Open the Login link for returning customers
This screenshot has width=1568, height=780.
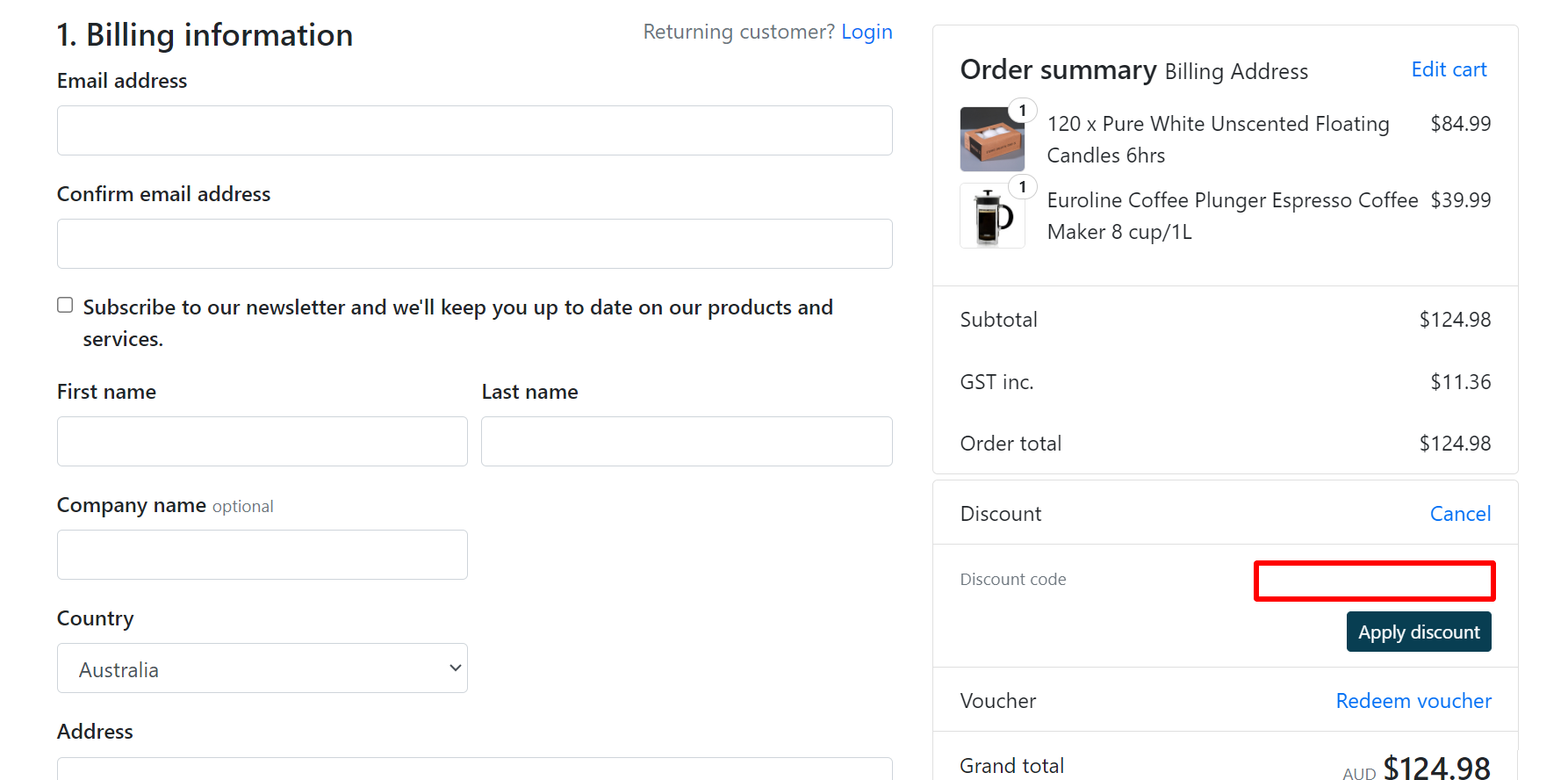click(867, 32)
